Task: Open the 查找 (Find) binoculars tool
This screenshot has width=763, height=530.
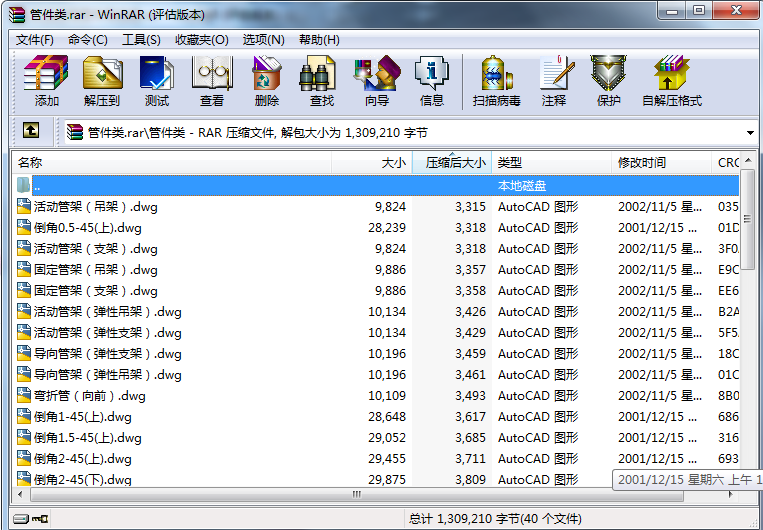Action: (x=322, y=81)
